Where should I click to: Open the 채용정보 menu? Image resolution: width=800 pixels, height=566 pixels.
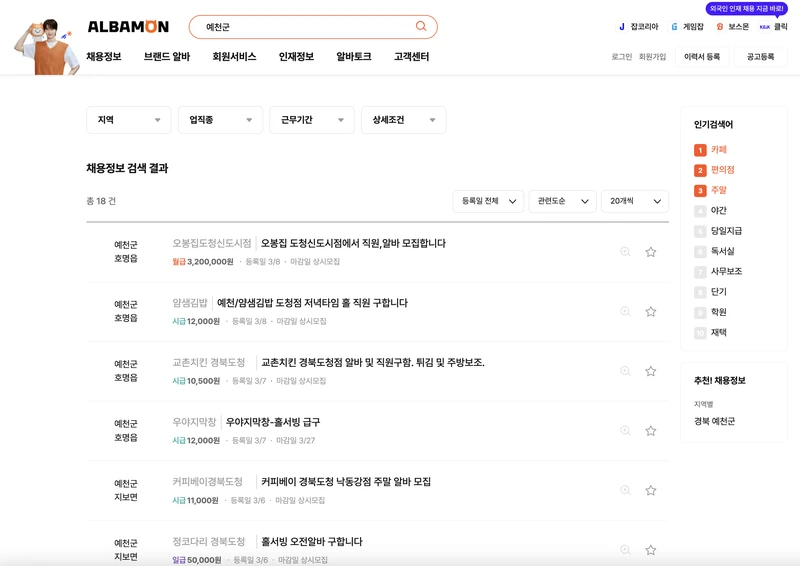point(104,57)
